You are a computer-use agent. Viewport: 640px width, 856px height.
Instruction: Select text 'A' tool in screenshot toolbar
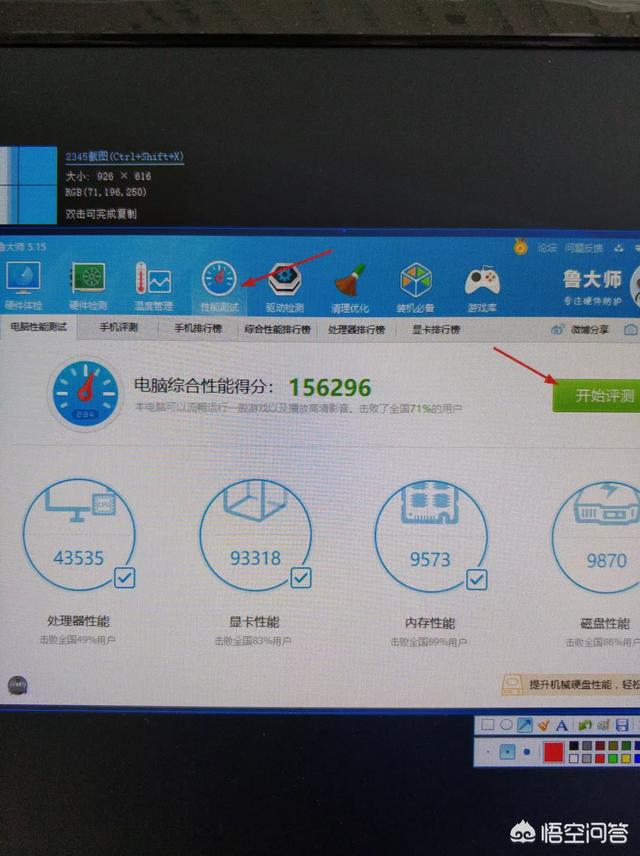[x=562, y=726]
